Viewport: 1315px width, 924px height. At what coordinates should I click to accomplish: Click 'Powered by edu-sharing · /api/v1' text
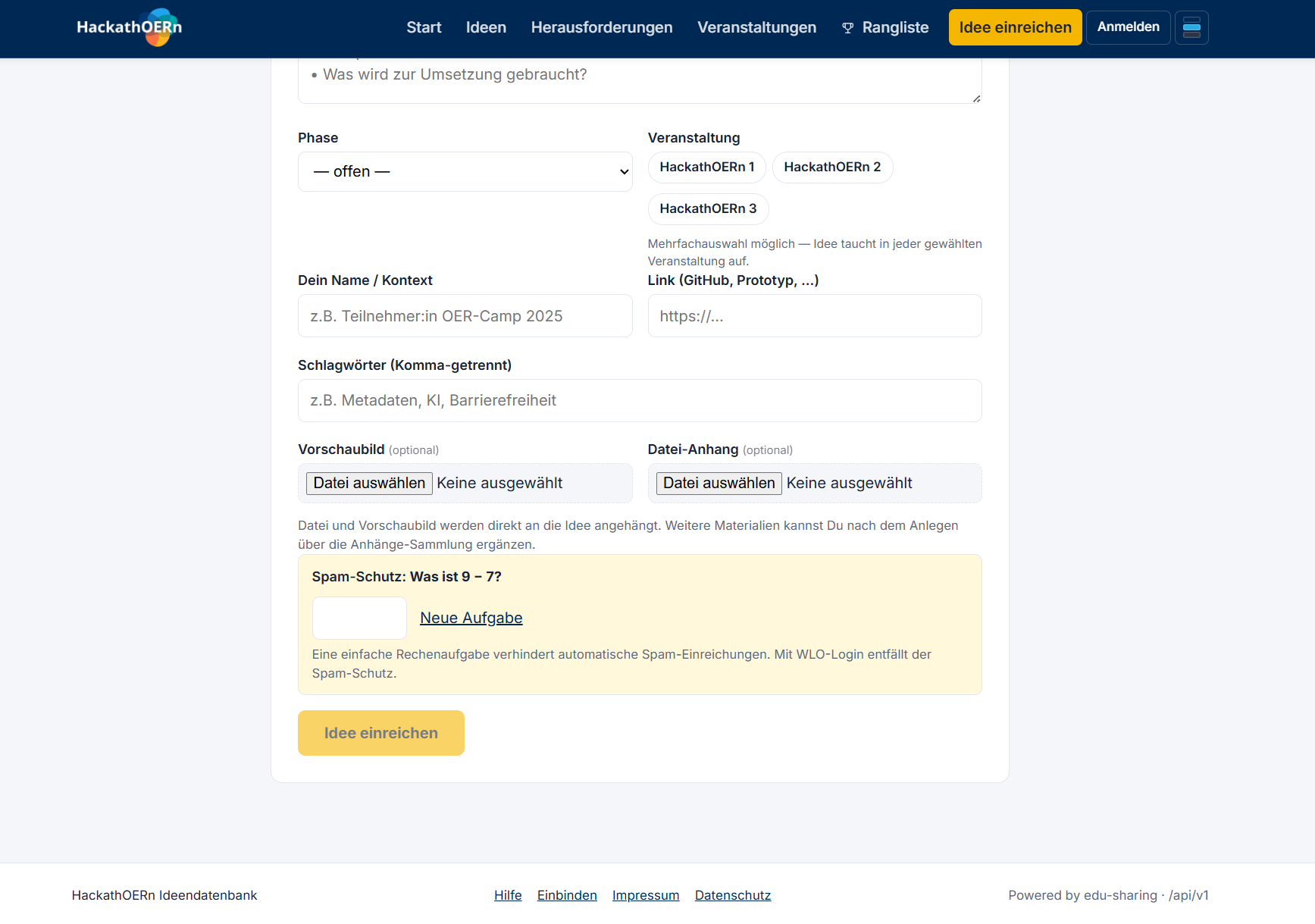pos(1108,895)
